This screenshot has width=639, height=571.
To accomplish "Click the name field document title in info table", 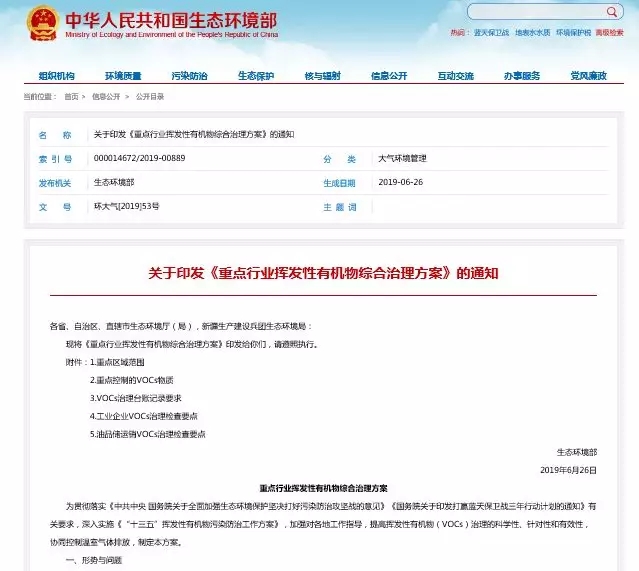I will pyautogui.click(x=194, y=134).
